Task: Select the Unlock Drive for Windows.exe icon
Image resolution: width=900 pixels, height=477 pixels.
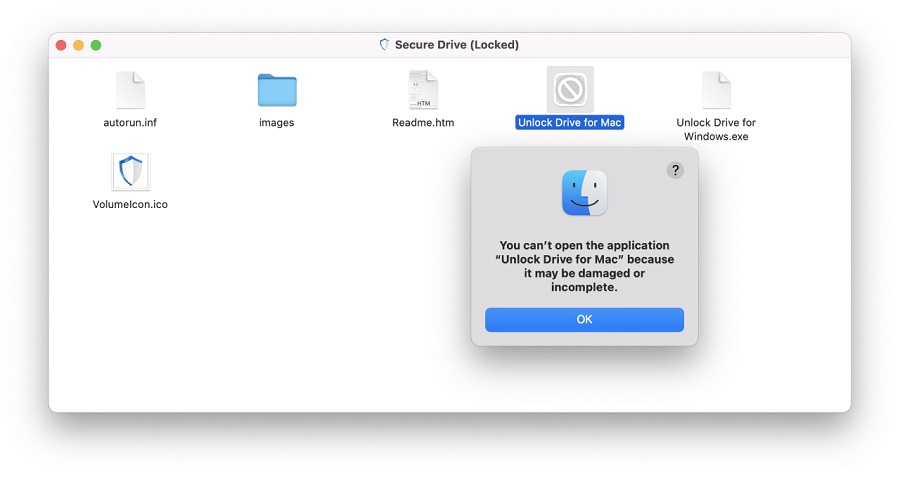Action: [716, 90]
